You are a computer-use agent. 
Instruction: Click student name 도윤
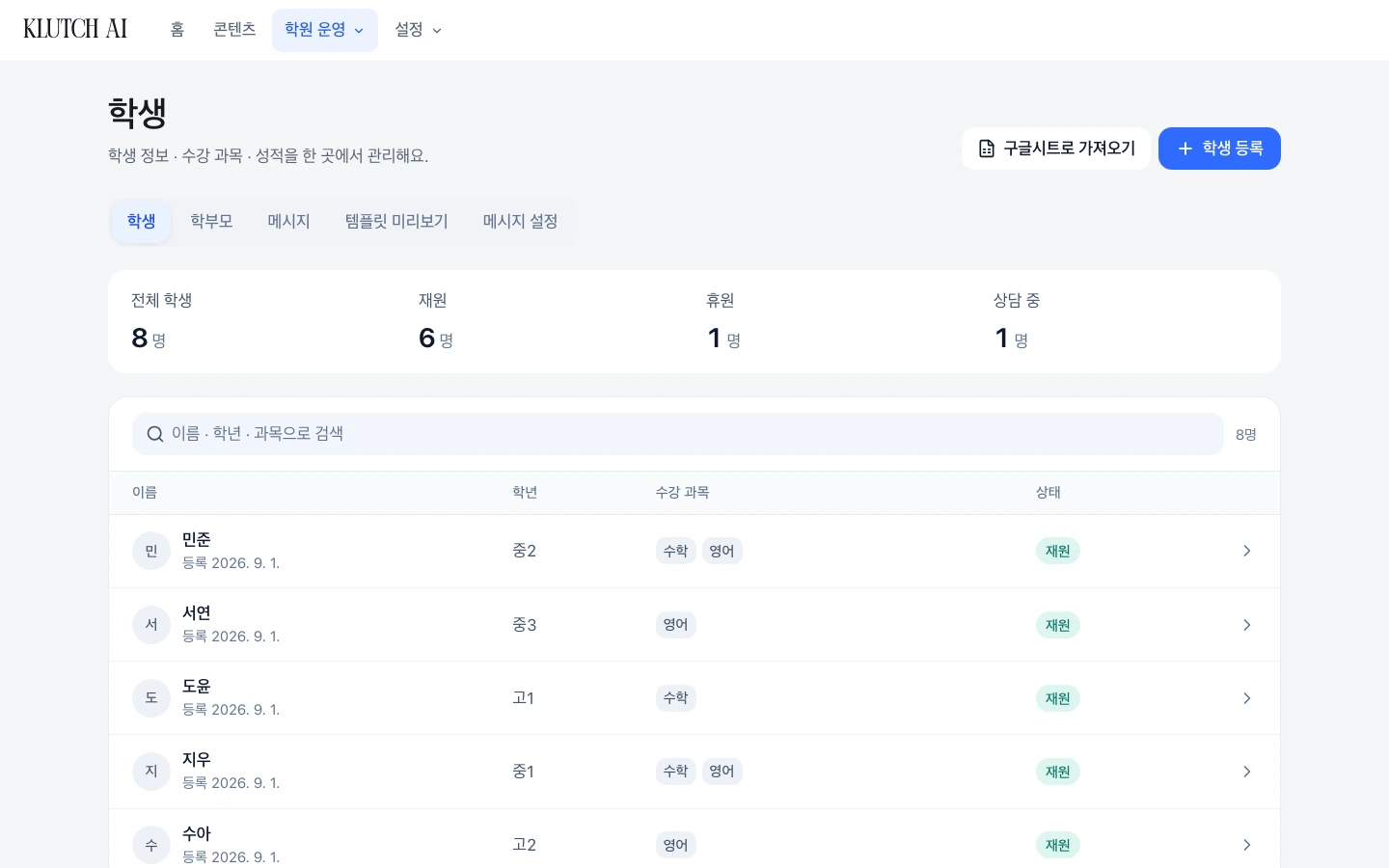click(x=197, y=687)
